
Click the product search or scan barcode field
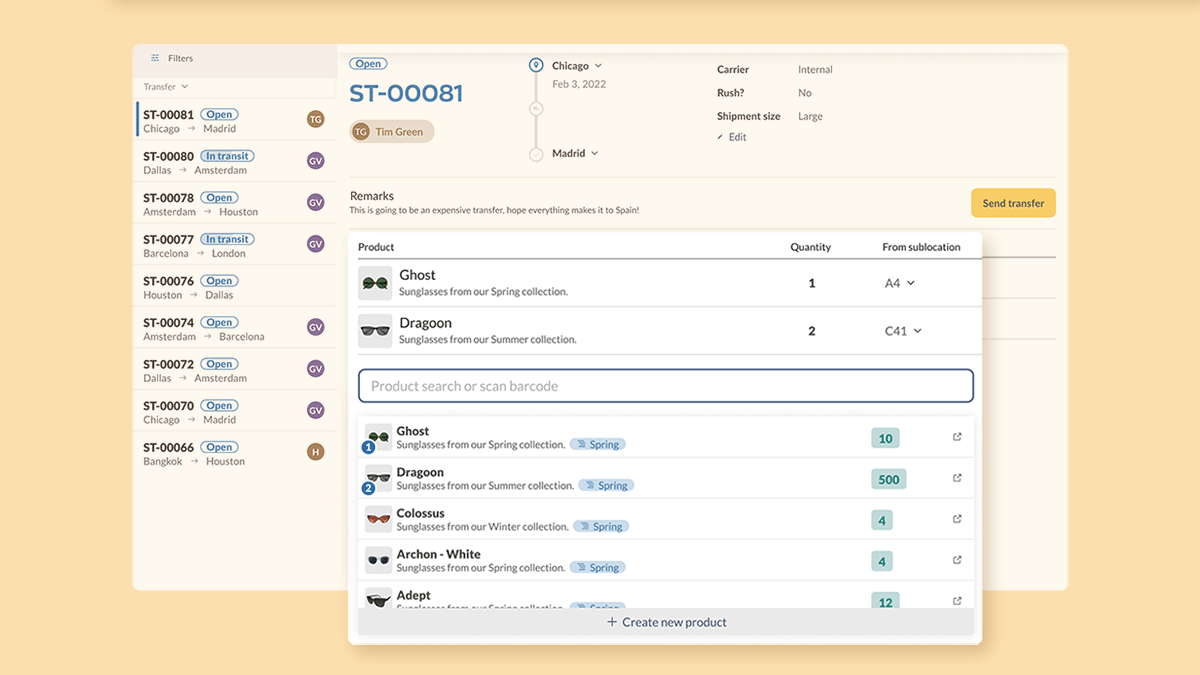pos(665,386)
